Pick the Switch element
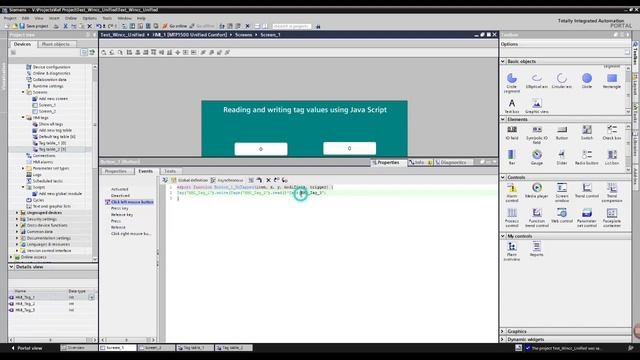Screen dimensions: 640x360 pos(587,133)
